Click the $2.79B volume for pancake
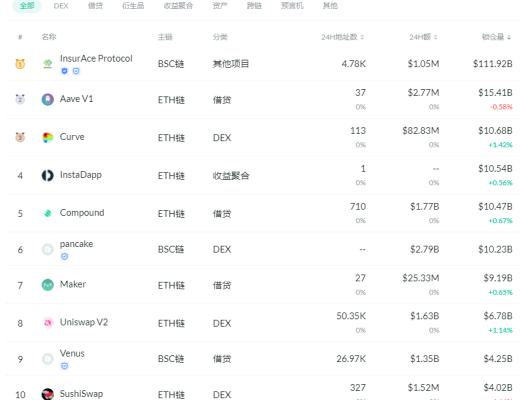 point(424,249)
